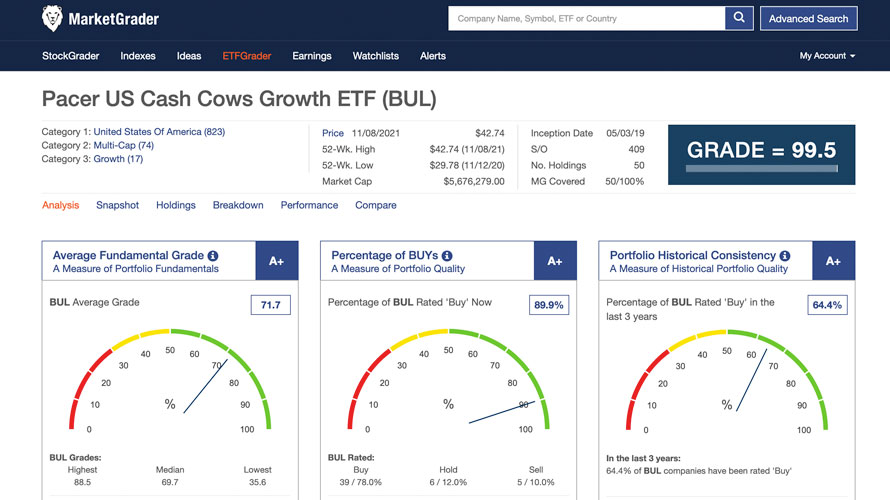
Task: Open the Earnings menu item
Action: coord(312,56)
